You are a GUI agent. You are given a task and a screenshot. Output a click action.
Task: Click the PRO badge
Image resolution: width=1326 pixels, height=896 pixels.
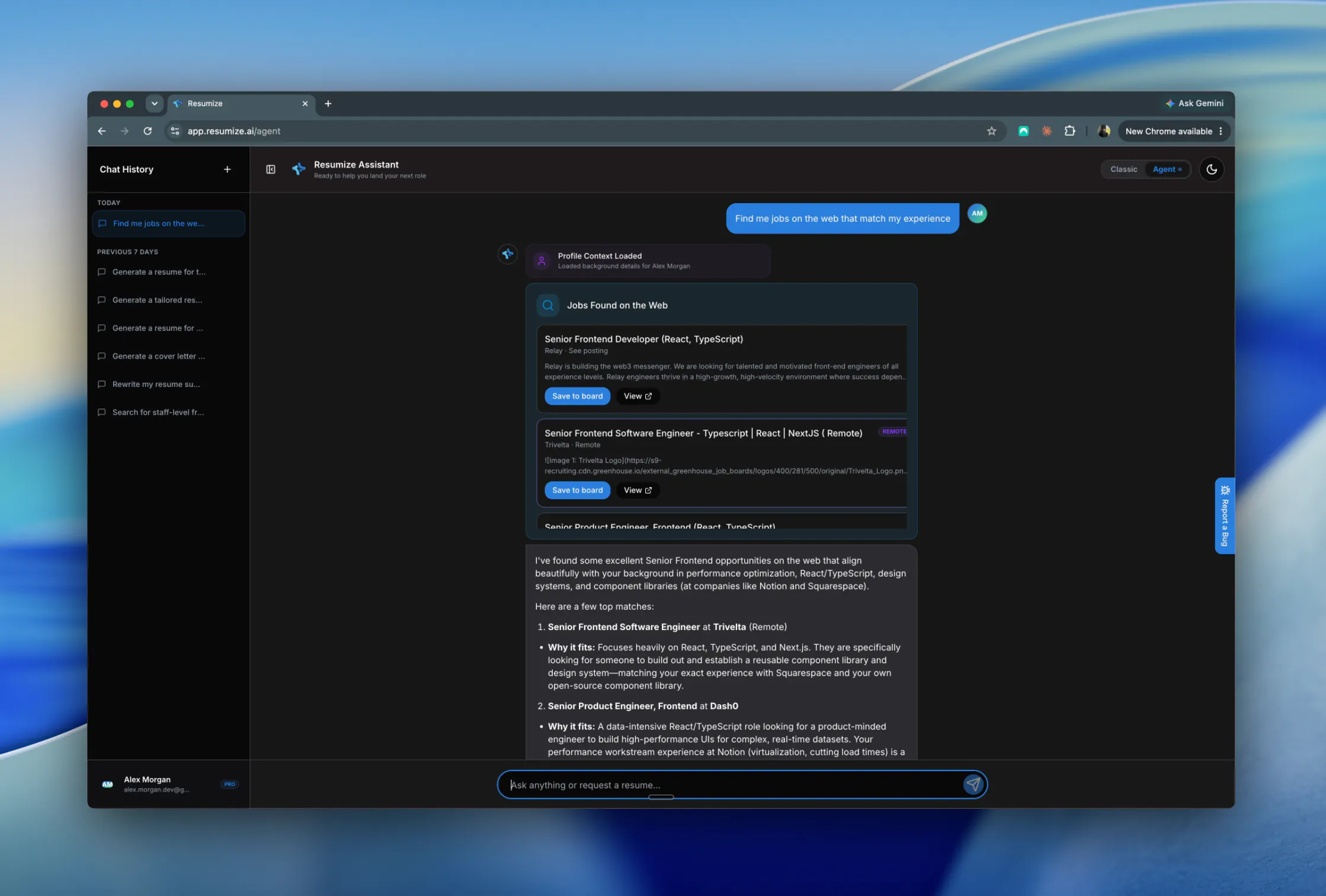tap(229, 785)
